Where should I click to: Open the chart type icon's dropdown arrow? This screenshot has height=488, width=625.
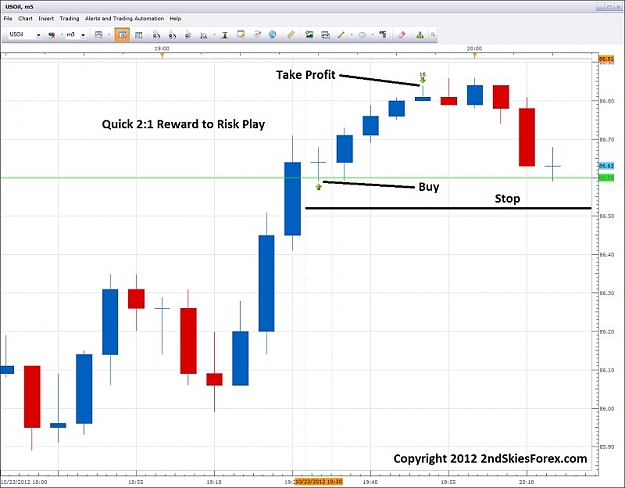pos(108,35)
